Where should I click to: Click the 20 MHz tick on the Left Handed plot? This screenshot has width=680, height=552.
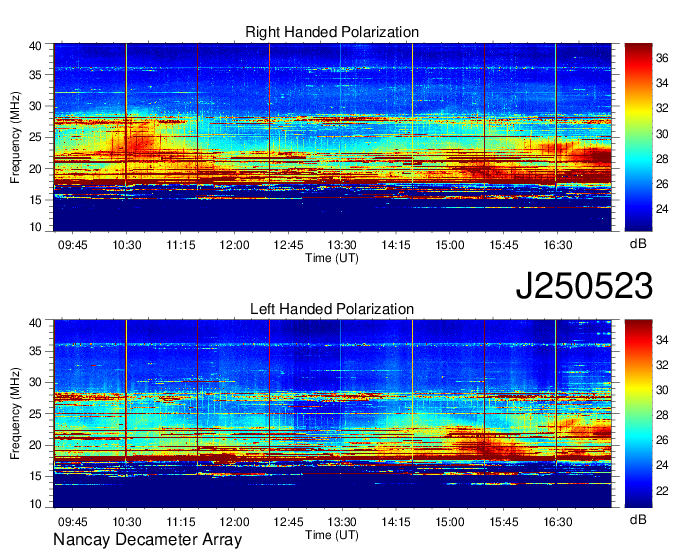pos(35,445)
